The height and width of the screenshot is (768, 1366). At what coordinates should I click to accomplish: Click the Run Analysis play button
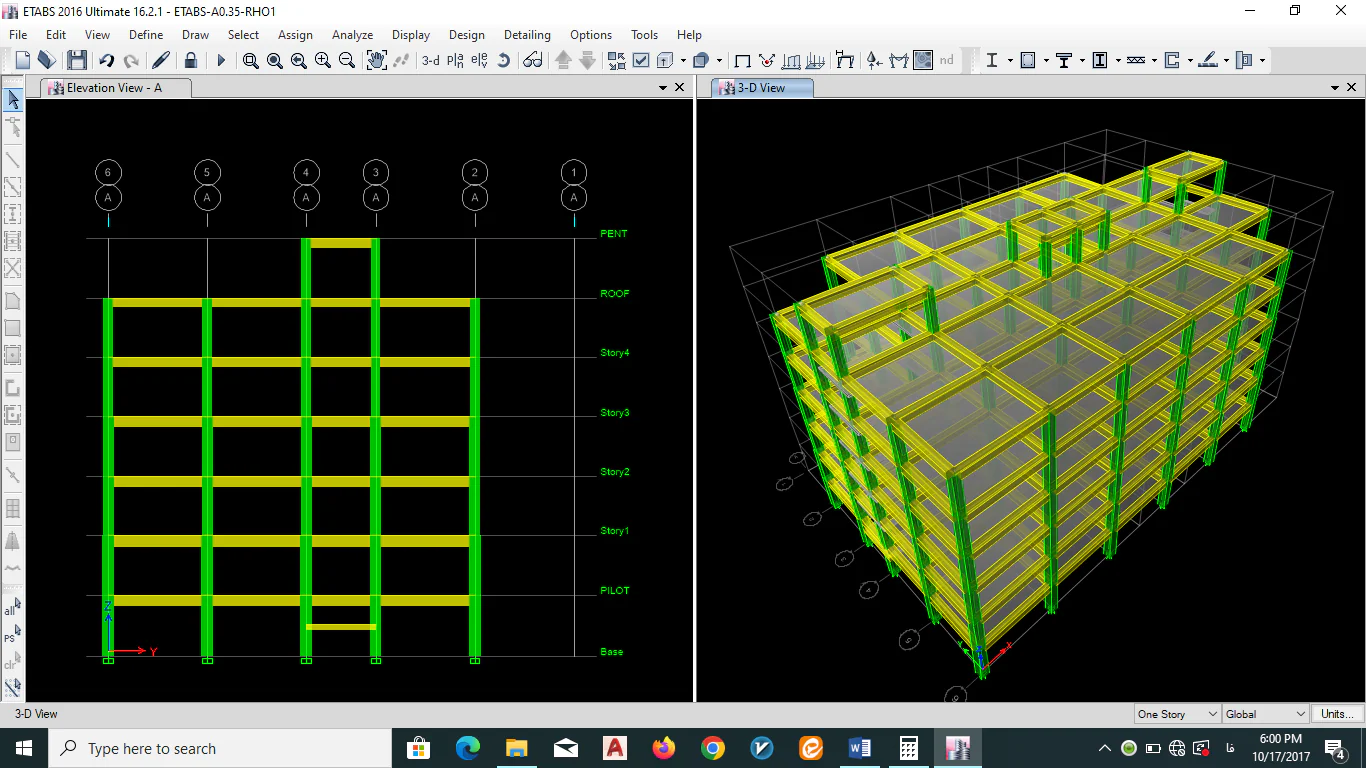[x=221, y=60]
